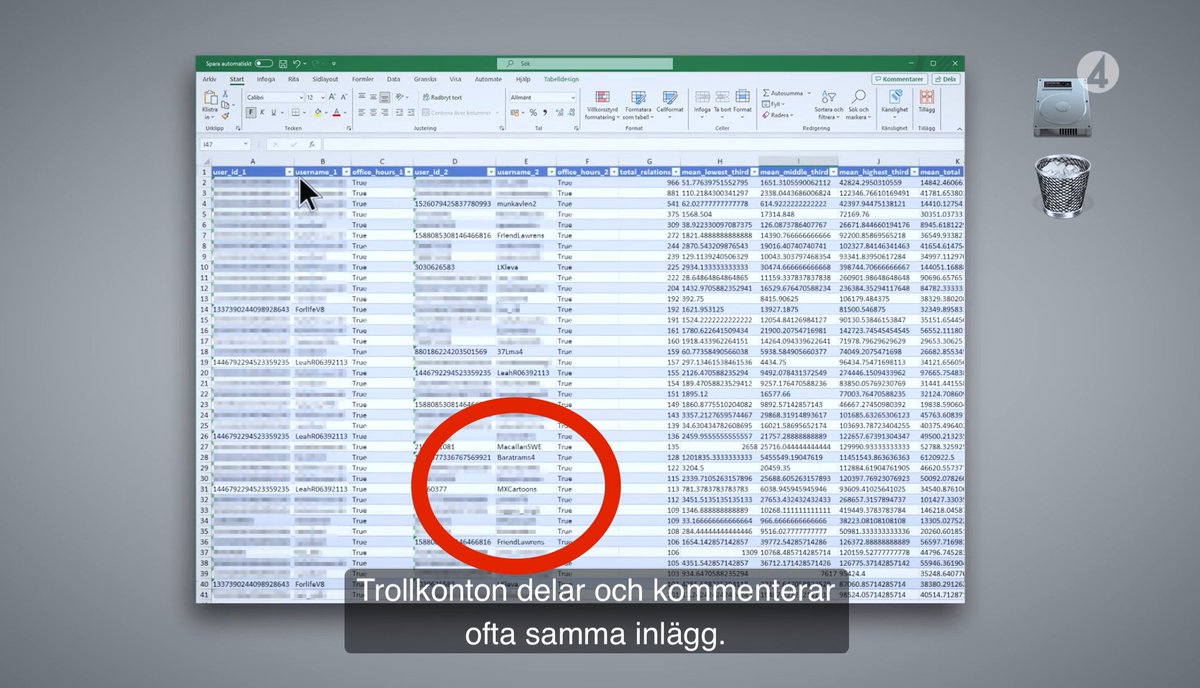Toggle italic K formatting
The height and width of the screenshot is (688, 1200).
[262, 113]
